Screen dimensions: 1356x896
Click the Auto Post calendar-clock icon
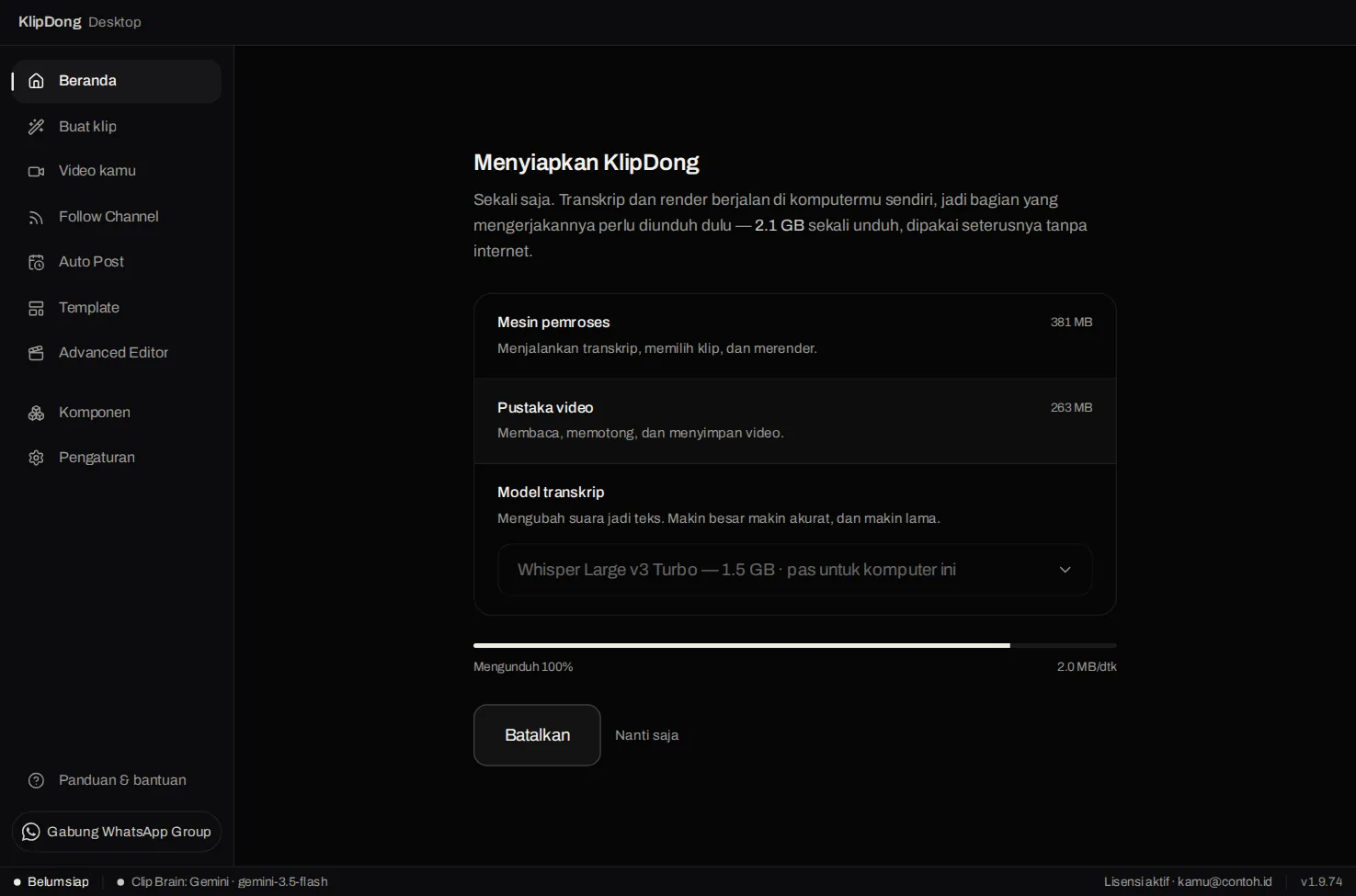(36, 262)
